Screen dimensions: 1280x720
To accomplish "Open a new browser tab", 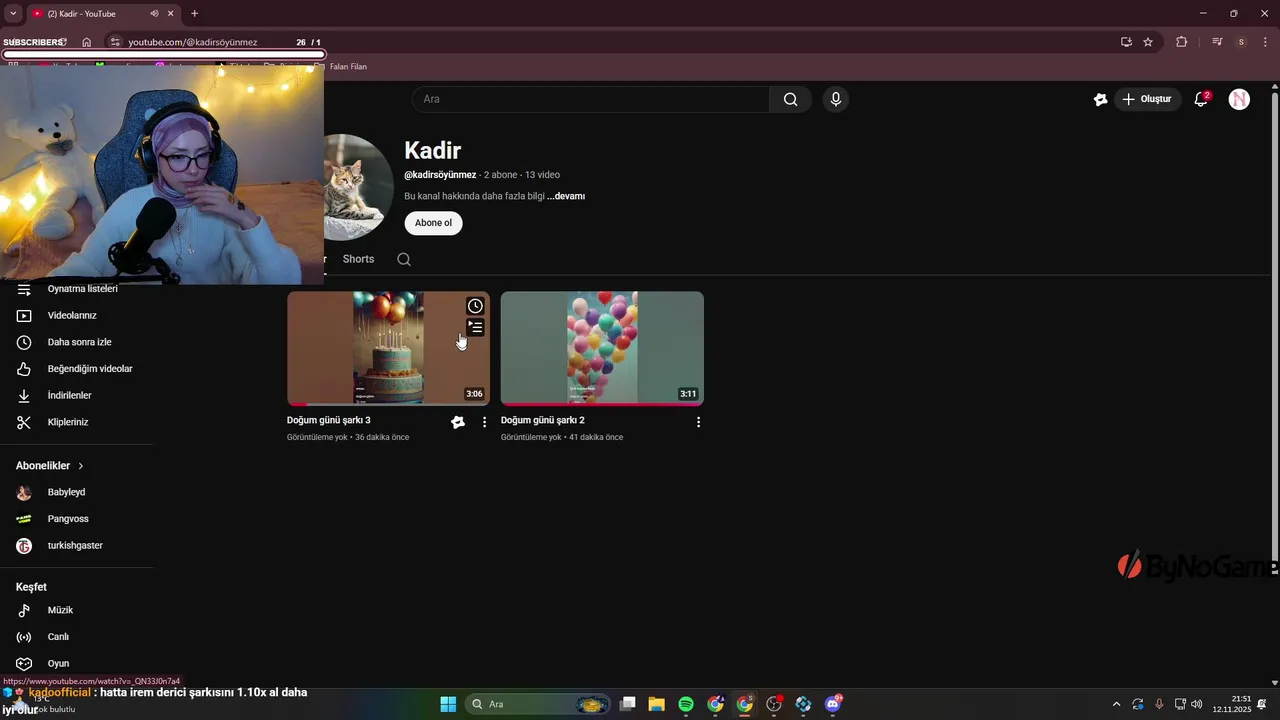I will [194, 13].
